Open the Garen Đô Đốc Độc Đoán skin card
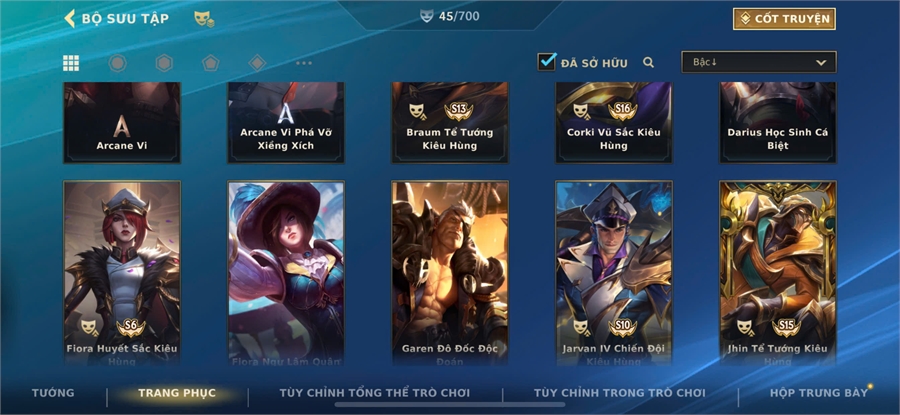The image size is (900, 415). [450, 273]
